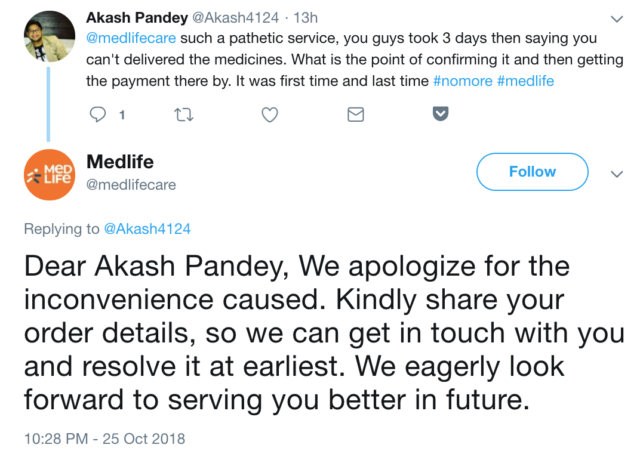Viewport: 640px width, 457px height.
Task: Open Akash Pandey's profile via display name
Action: pos(141,17)
